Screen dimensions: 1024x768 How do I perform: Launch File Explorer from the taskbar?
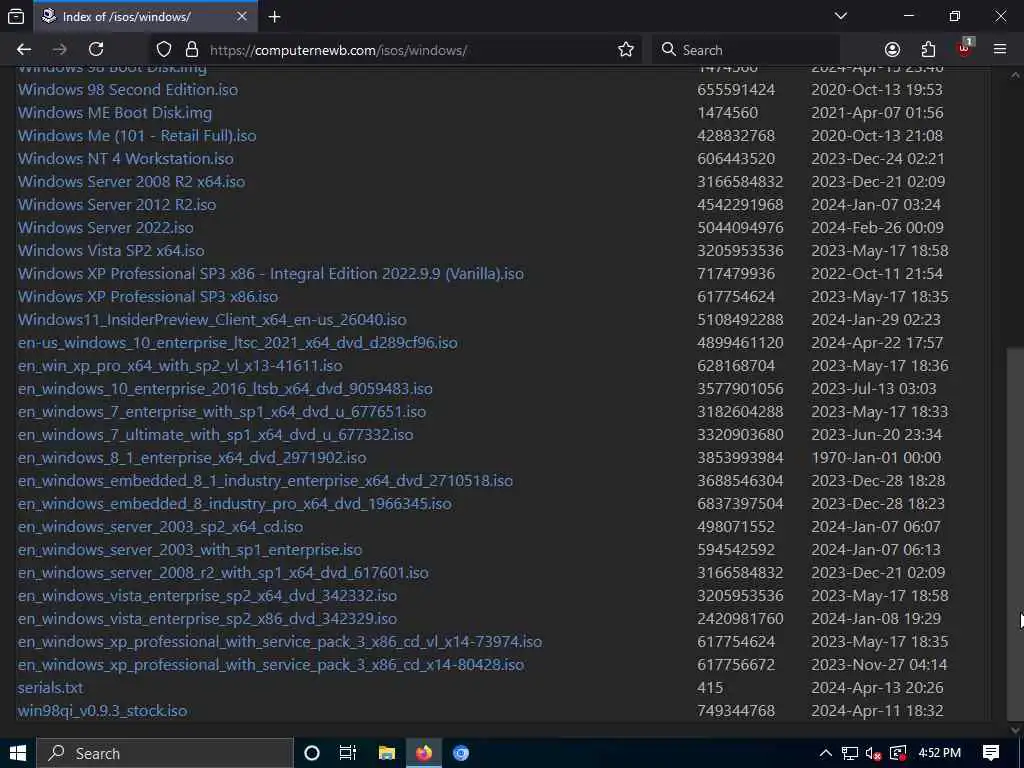click(387, 753)
